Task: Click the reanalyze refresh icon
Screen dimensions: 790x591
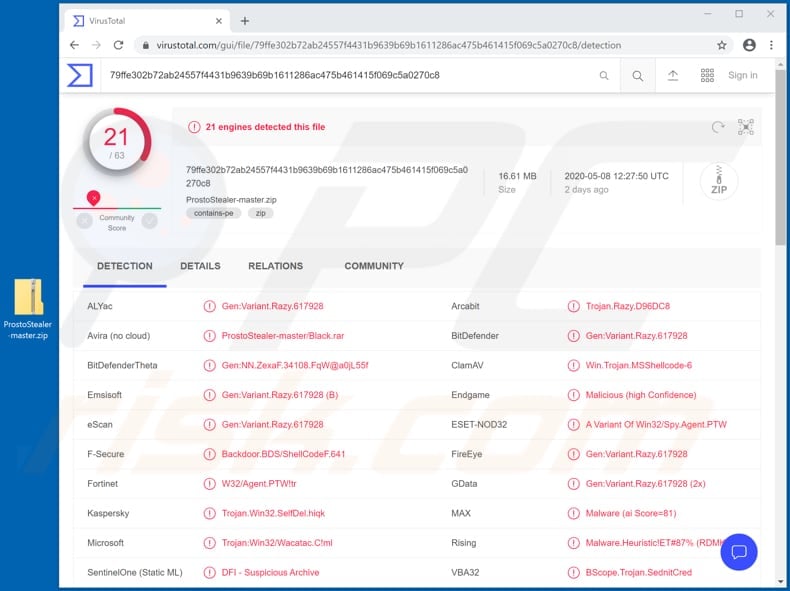Action: click(x=718, y=127)
